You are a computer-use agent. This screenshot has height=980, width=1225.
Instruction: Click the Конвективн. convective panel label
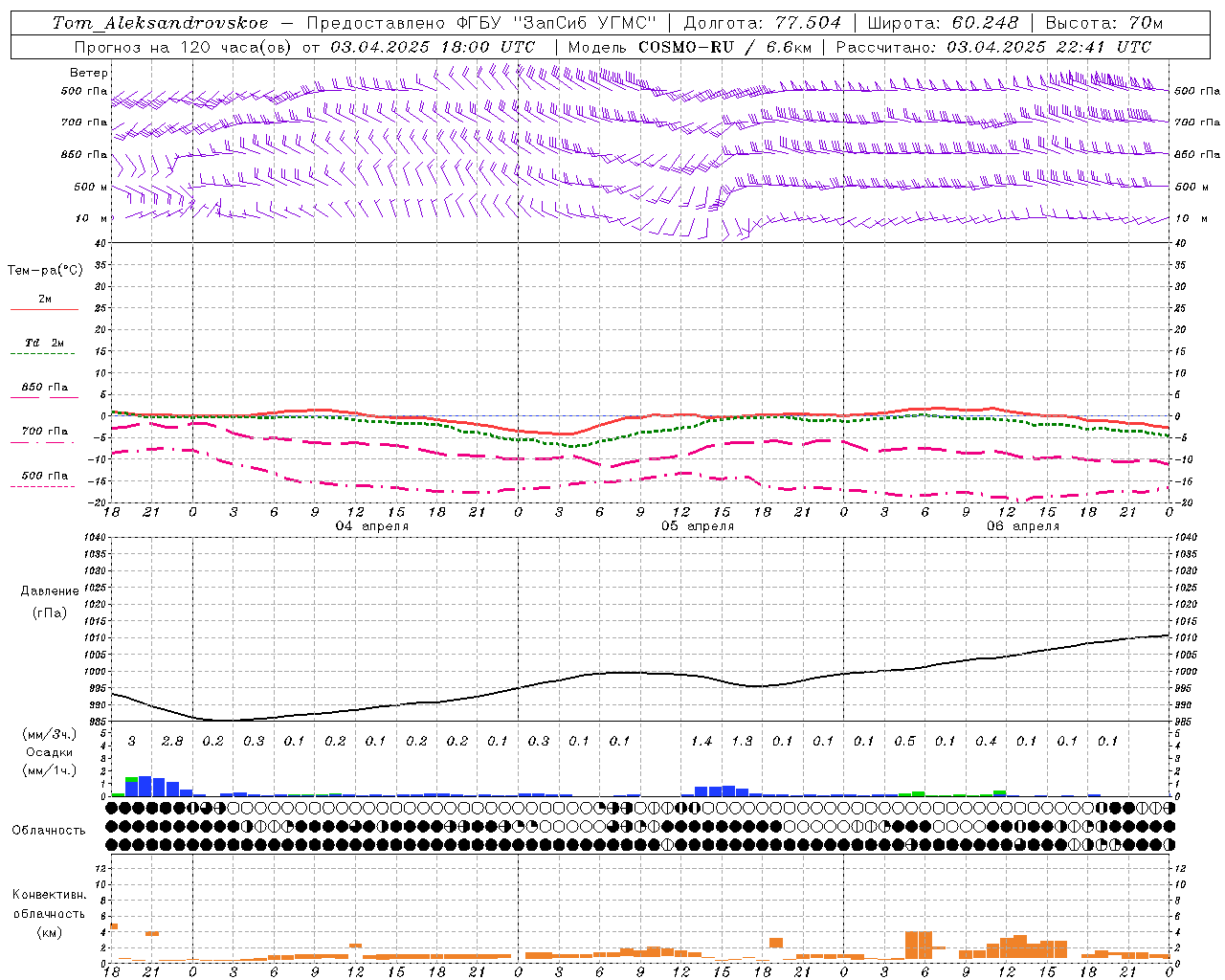coord(49,895)
